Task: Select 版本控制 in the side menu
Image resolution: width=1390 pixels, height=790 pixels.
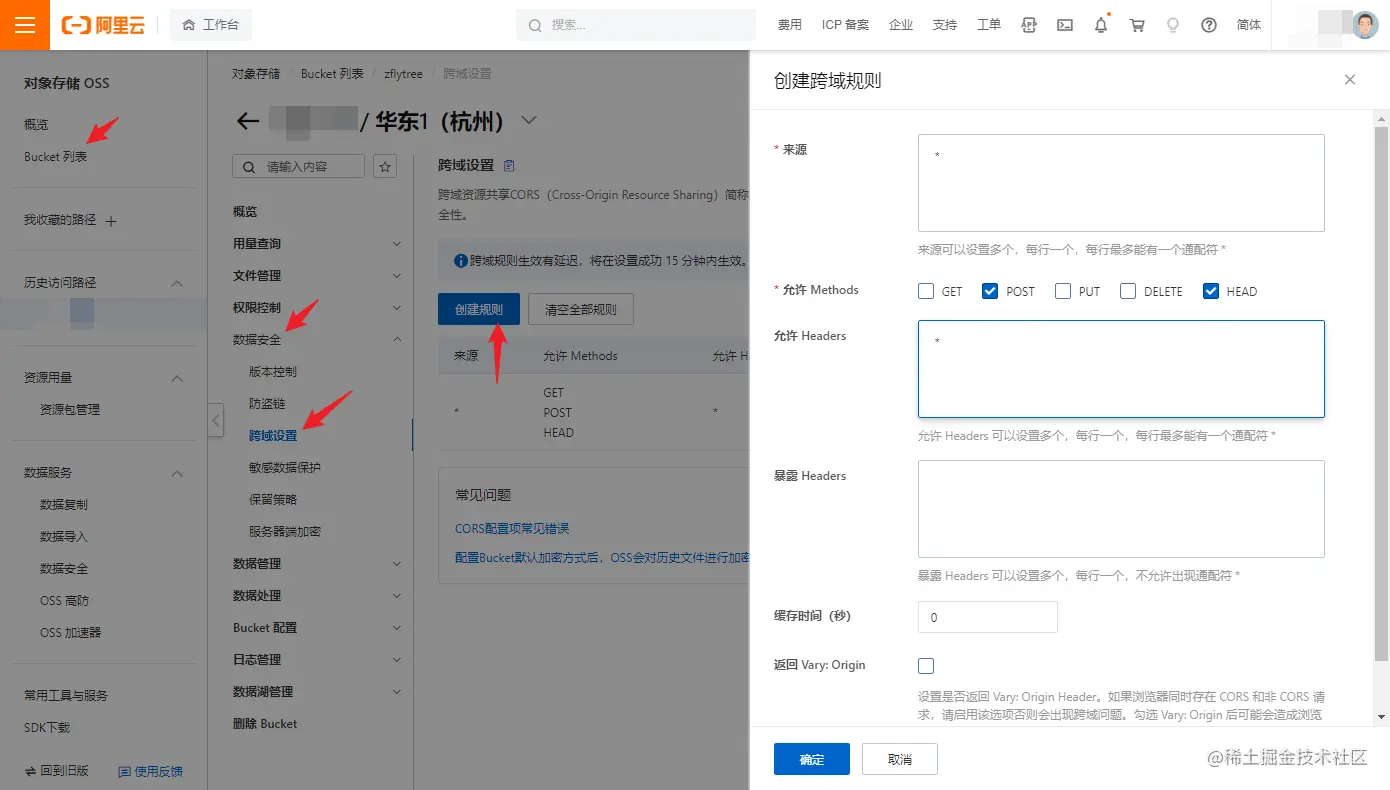Action: click(273, 372)
